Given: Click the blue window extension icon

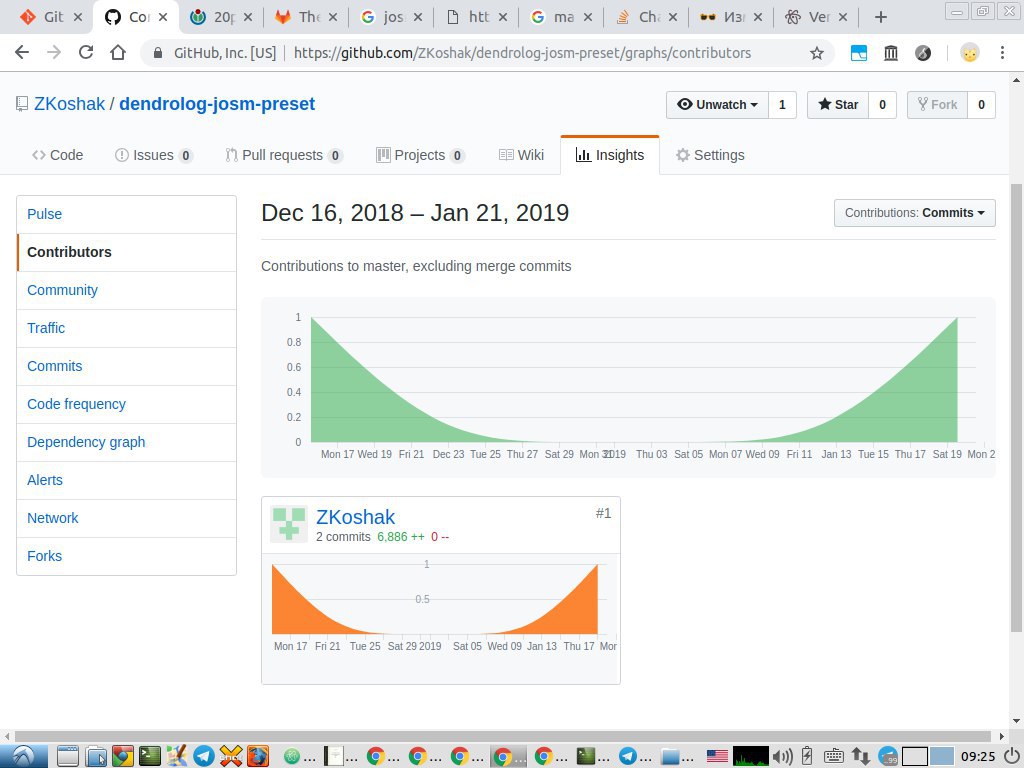Looking at the screenshot, I should tap(859, 53).
